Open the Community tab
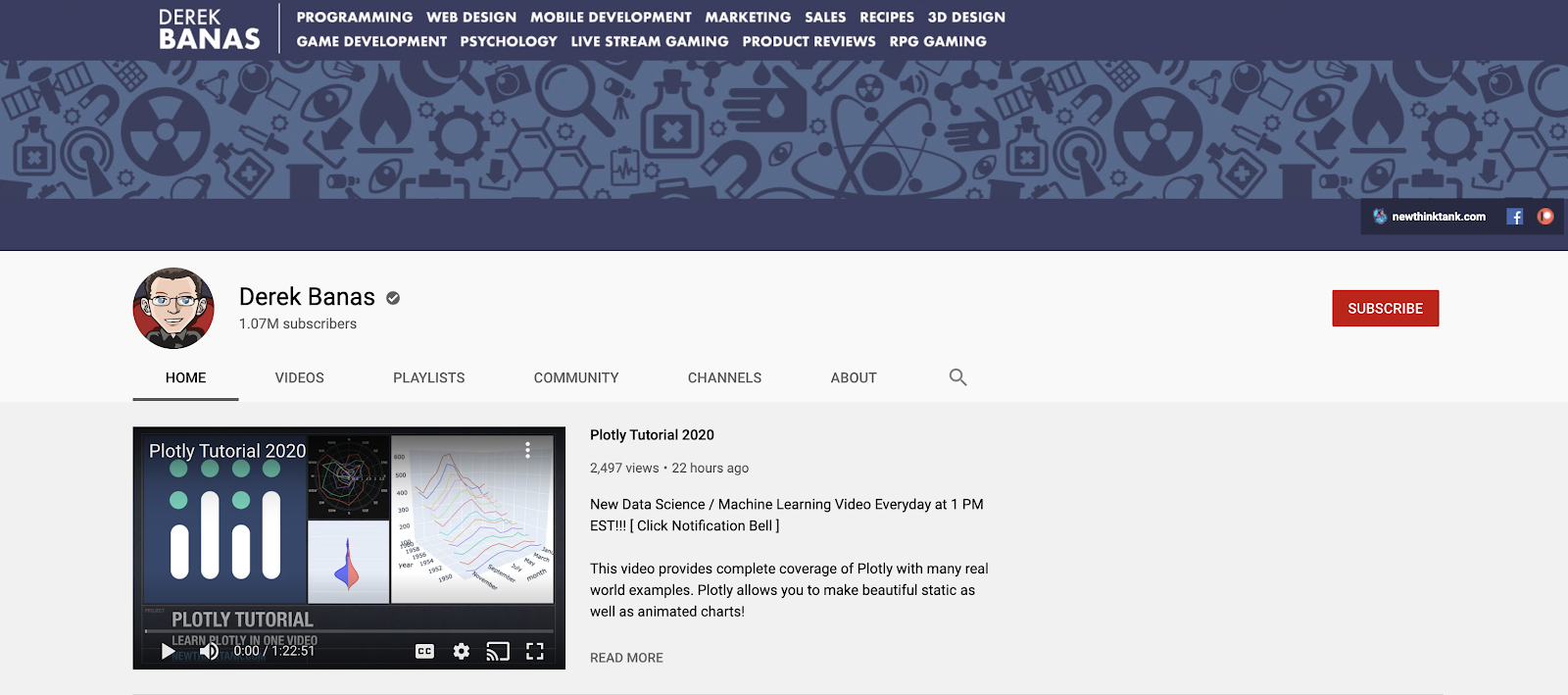1568x695 pixels. coord(576,377)
